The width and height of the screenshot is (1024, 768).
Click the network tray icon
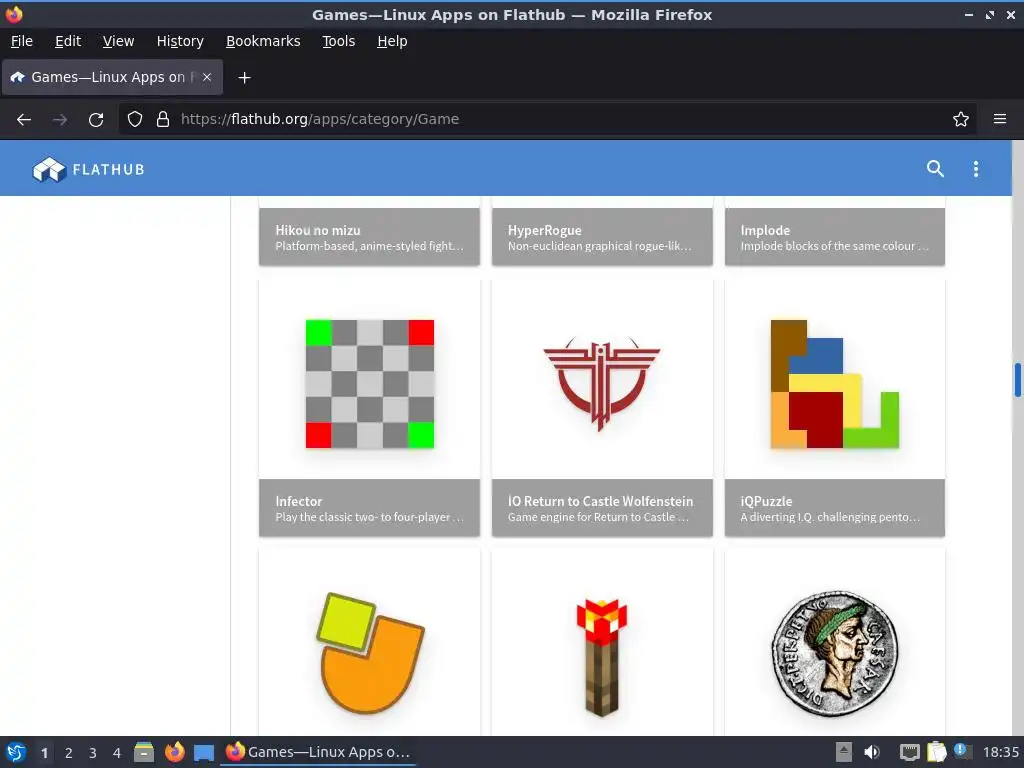click(909, 752)
